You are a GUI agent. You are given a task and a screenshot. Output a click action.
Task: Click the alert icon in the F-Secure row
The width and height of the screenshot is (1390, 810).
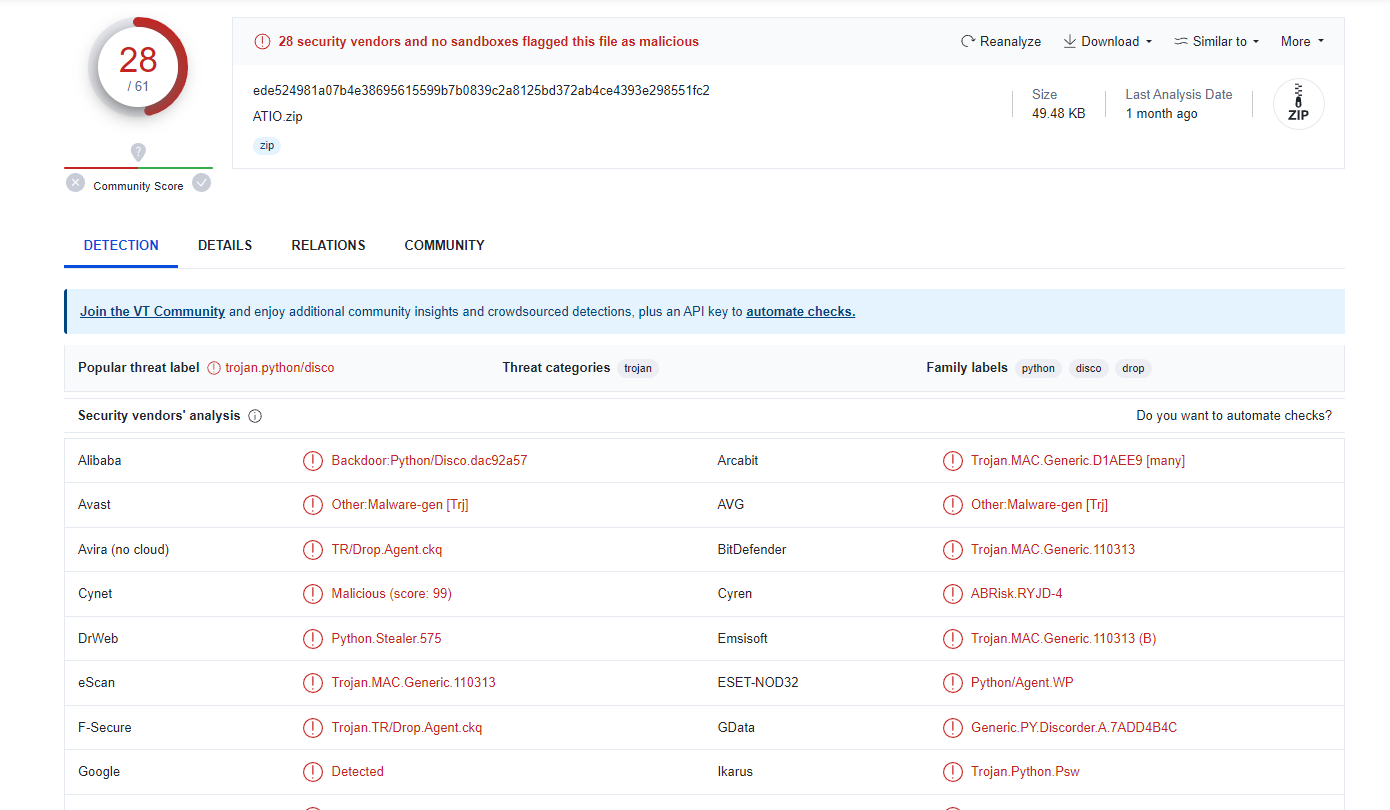coord(313,727)
